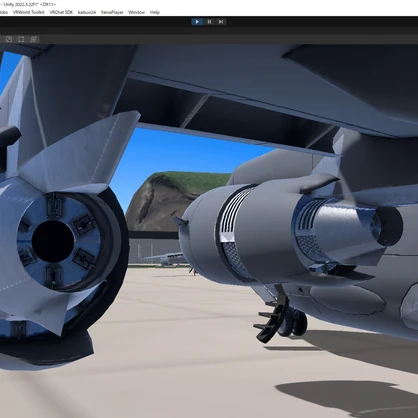The width and height of the screenshot is (418, 418).
Task: Pause the running game
Action: tap(209, 22)
